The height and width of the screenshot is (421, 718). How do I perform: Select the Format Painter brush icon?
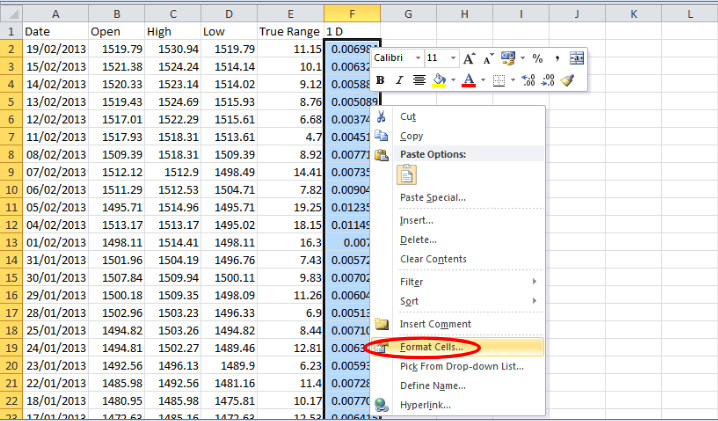(x=567, y=80)
